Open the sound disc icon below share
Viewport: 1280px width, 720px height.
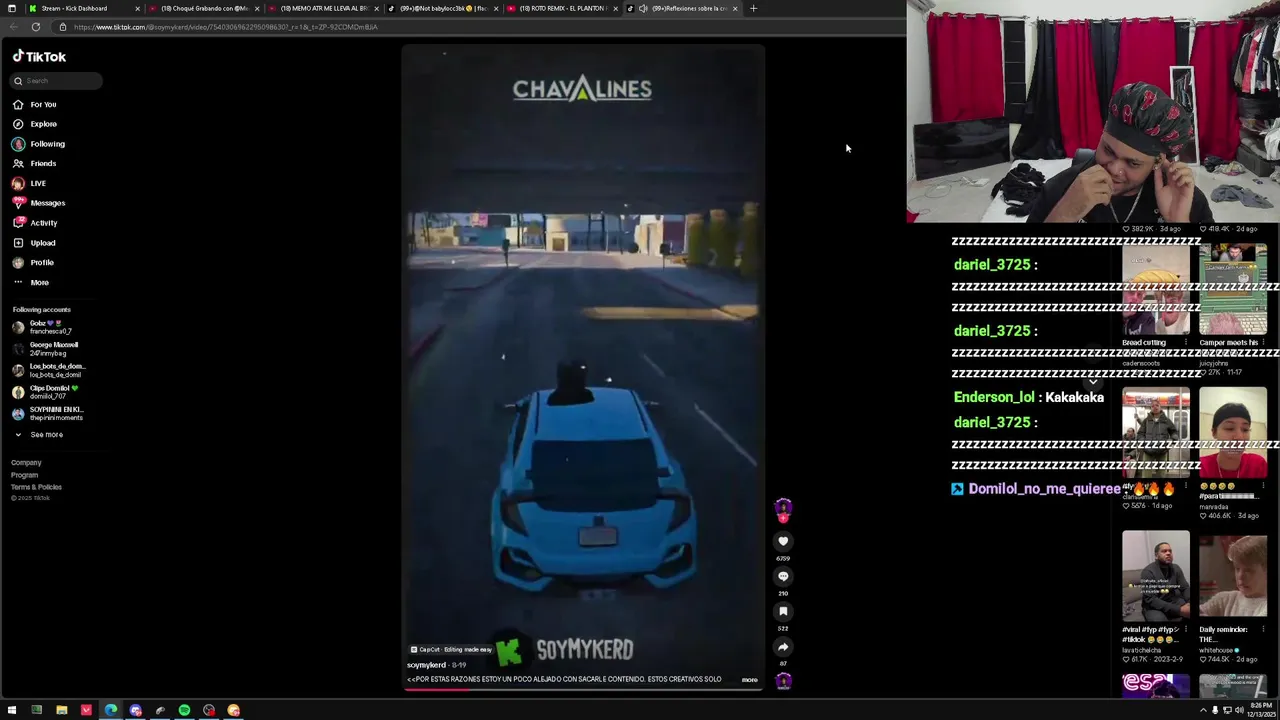[783, 681]
